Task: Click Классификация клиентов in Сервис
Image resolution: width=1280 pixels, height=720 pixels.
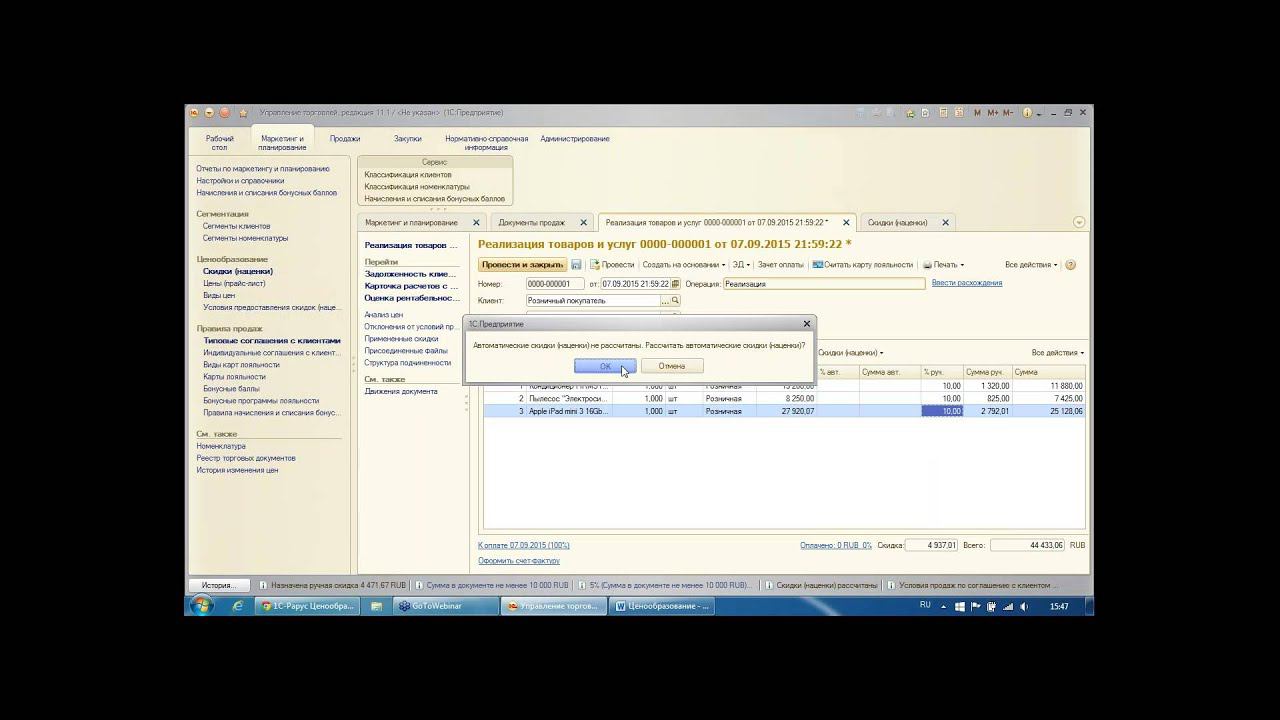Action: click(408, 175)
